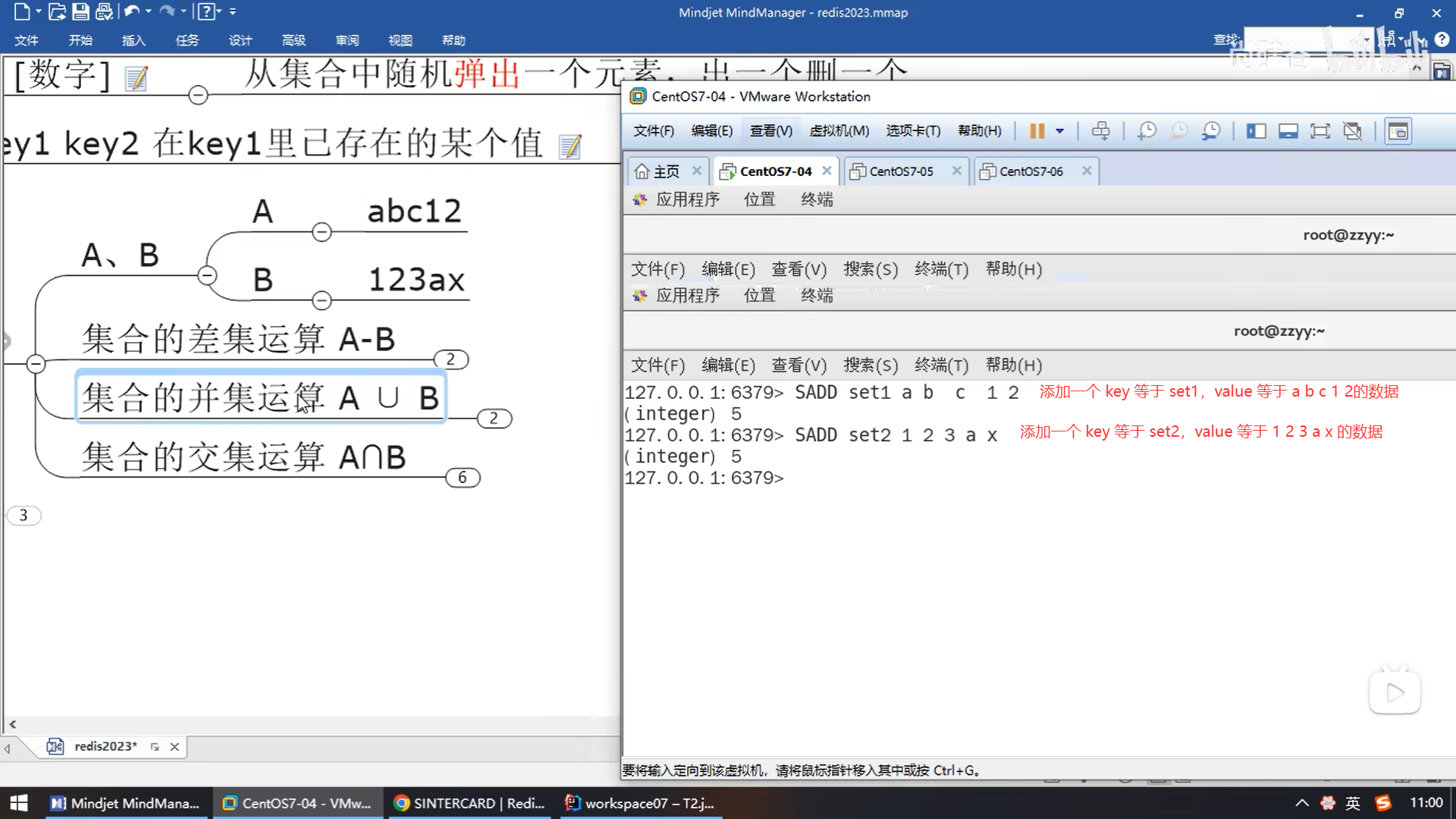Click send Ctrl+Alt+Del icon in VMware
1456x819 pixels.
pyautogui.click(x=1100, y=130)
